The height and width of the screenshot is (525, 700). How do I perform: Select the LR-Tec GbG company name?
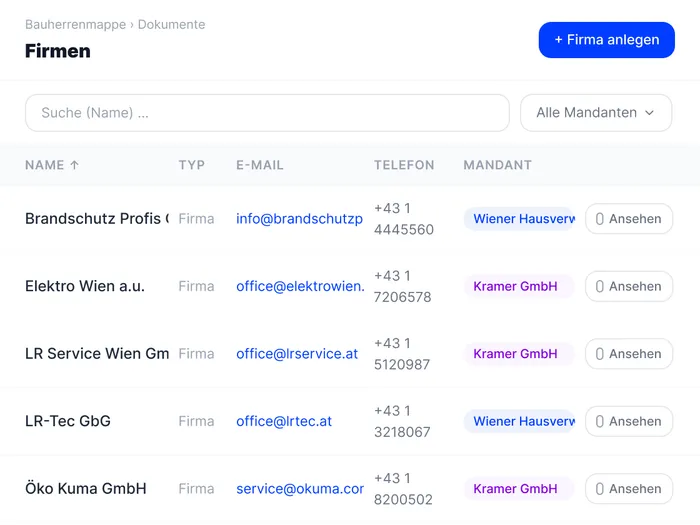68,421
